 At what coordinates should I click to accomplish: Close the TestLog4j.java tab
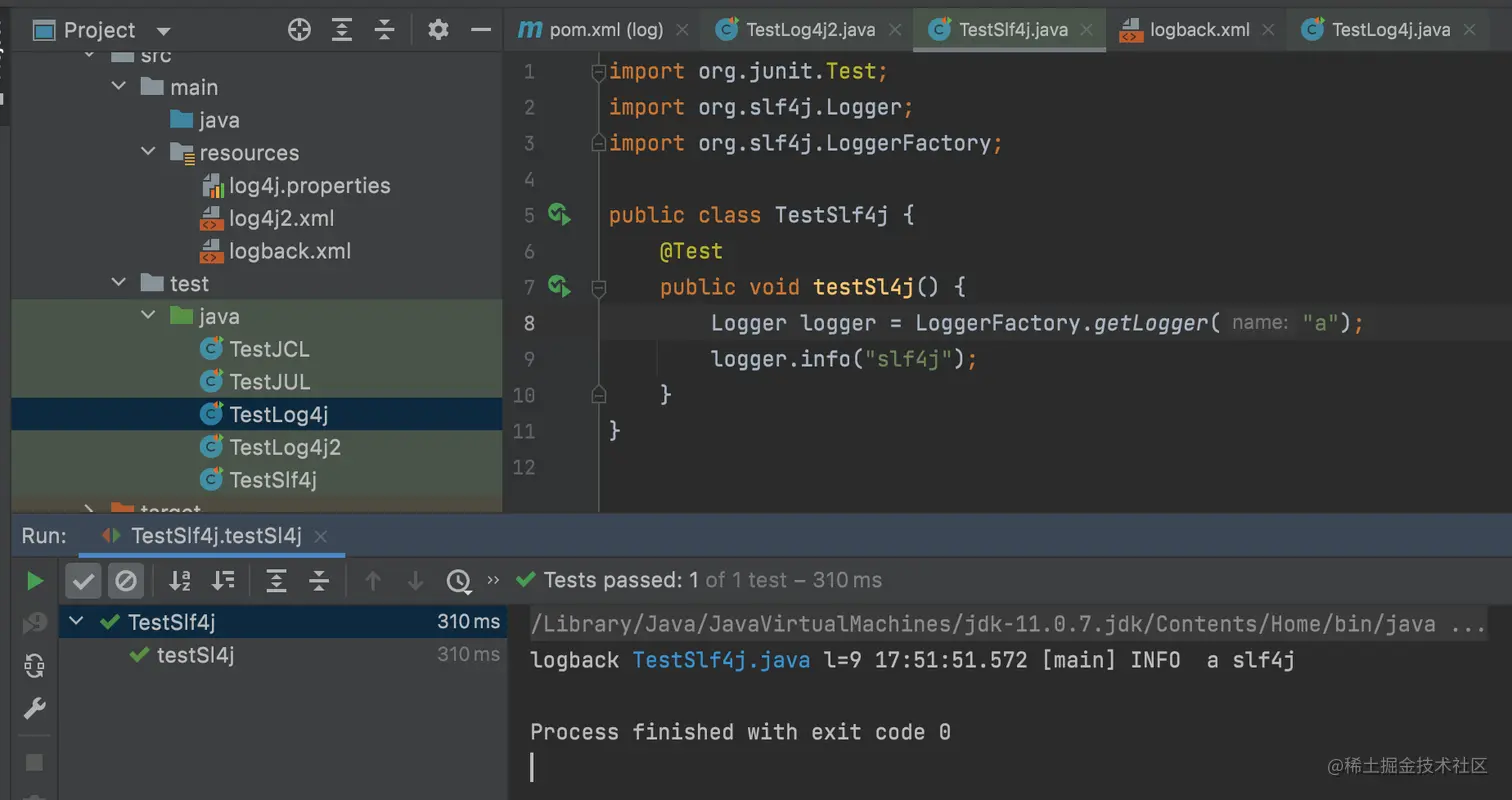click(1470, 30)
